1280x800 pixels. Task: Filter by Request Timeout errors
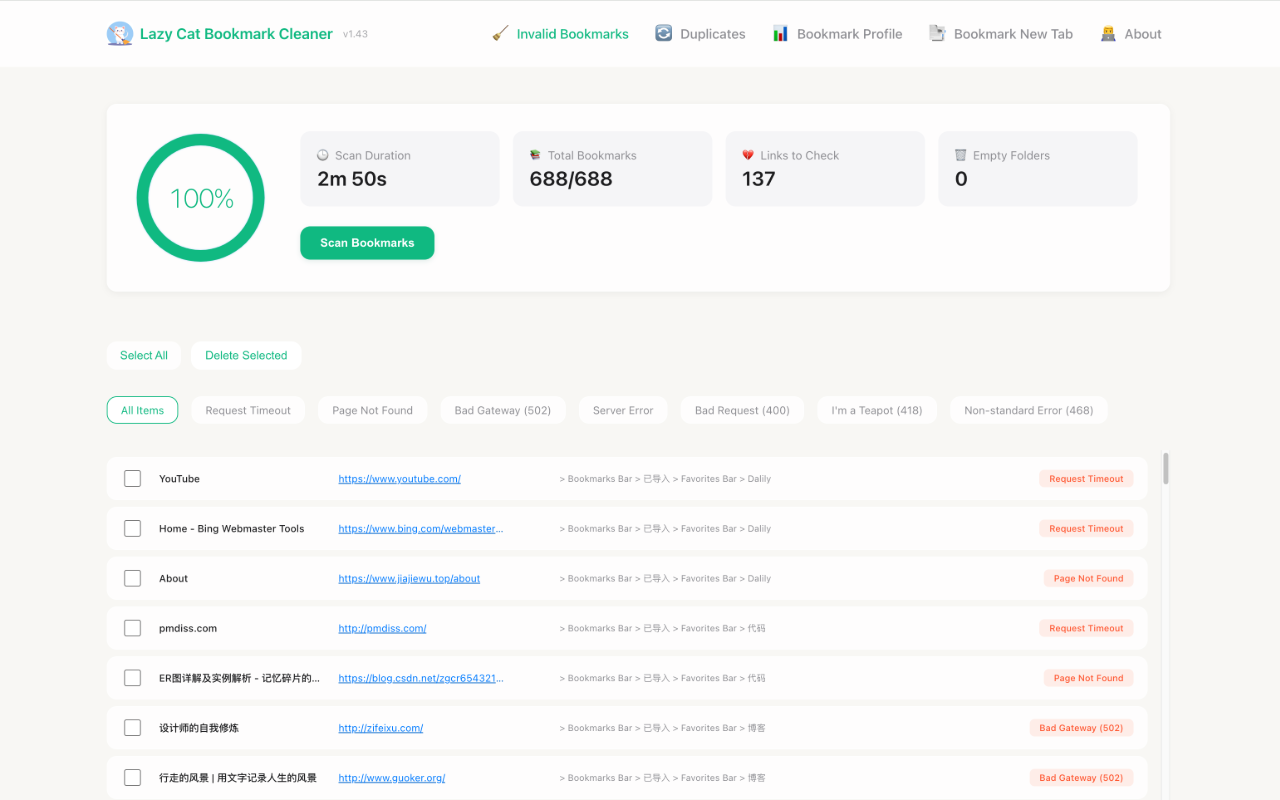(x=248, y=411)
